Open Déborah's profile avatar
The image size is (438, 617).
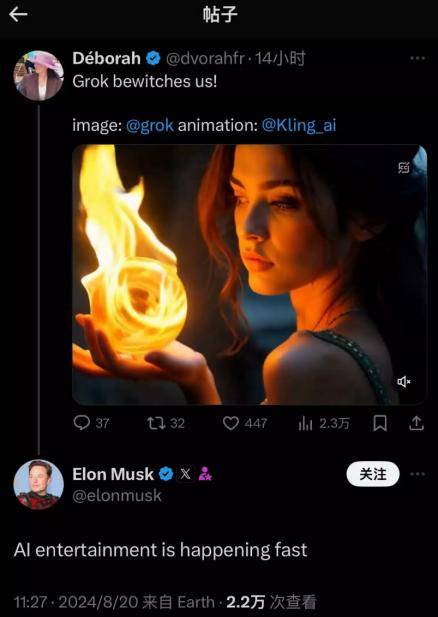click(39, 75)
